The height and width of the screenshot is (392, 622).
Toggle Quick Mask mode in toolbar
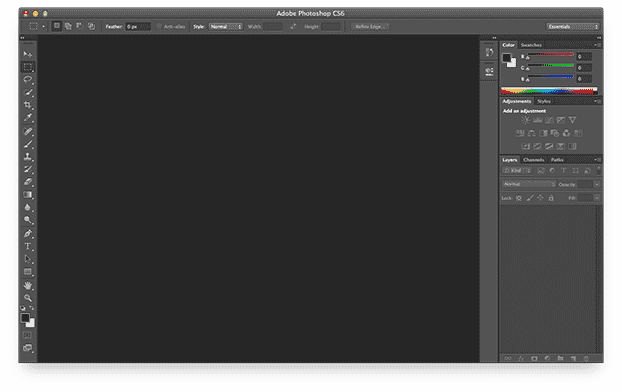27,335
